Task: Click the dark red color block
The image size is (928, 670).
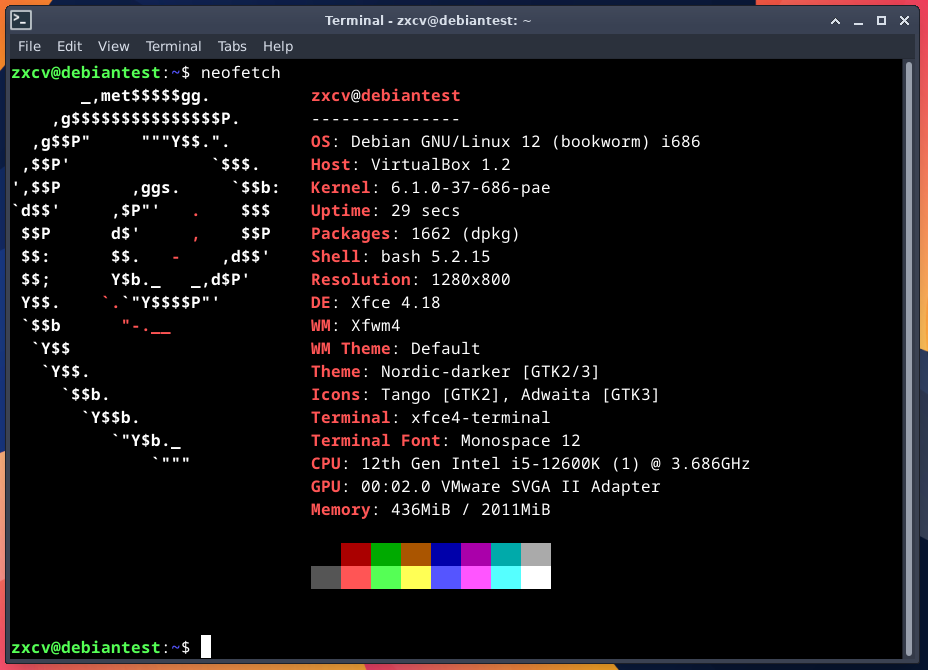Action: coord(356,555)
